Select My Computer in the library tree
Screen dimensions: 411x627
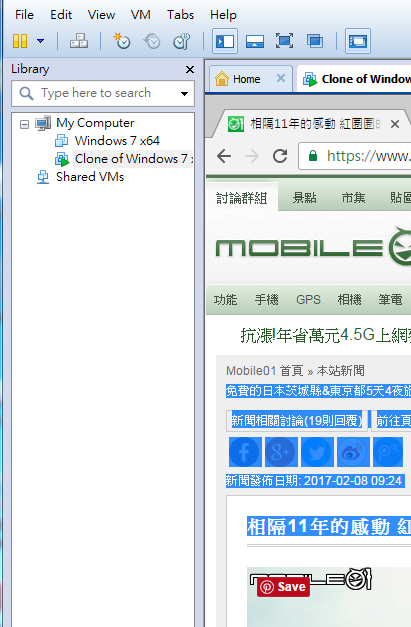95,123
